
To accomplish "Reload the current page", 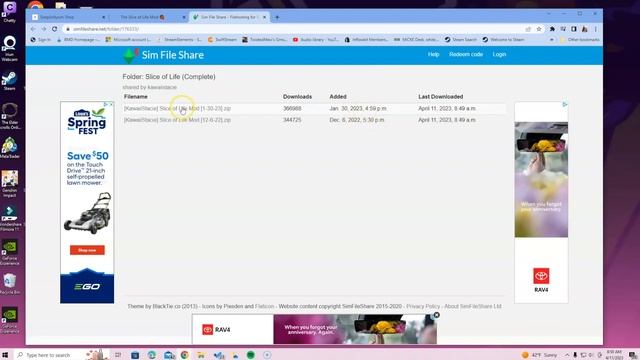I will (x=54, y=29).
